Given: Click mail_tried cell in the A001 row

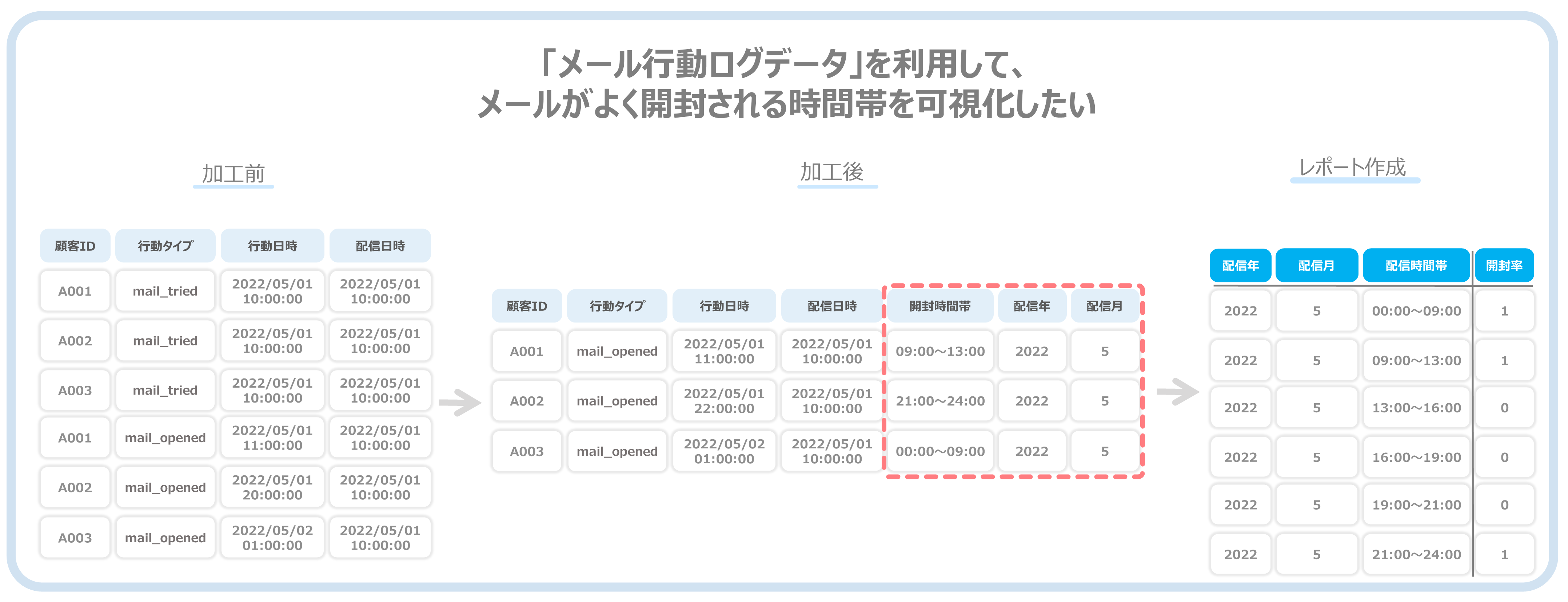Looking at the screenshot, I should tap(165, 291).
